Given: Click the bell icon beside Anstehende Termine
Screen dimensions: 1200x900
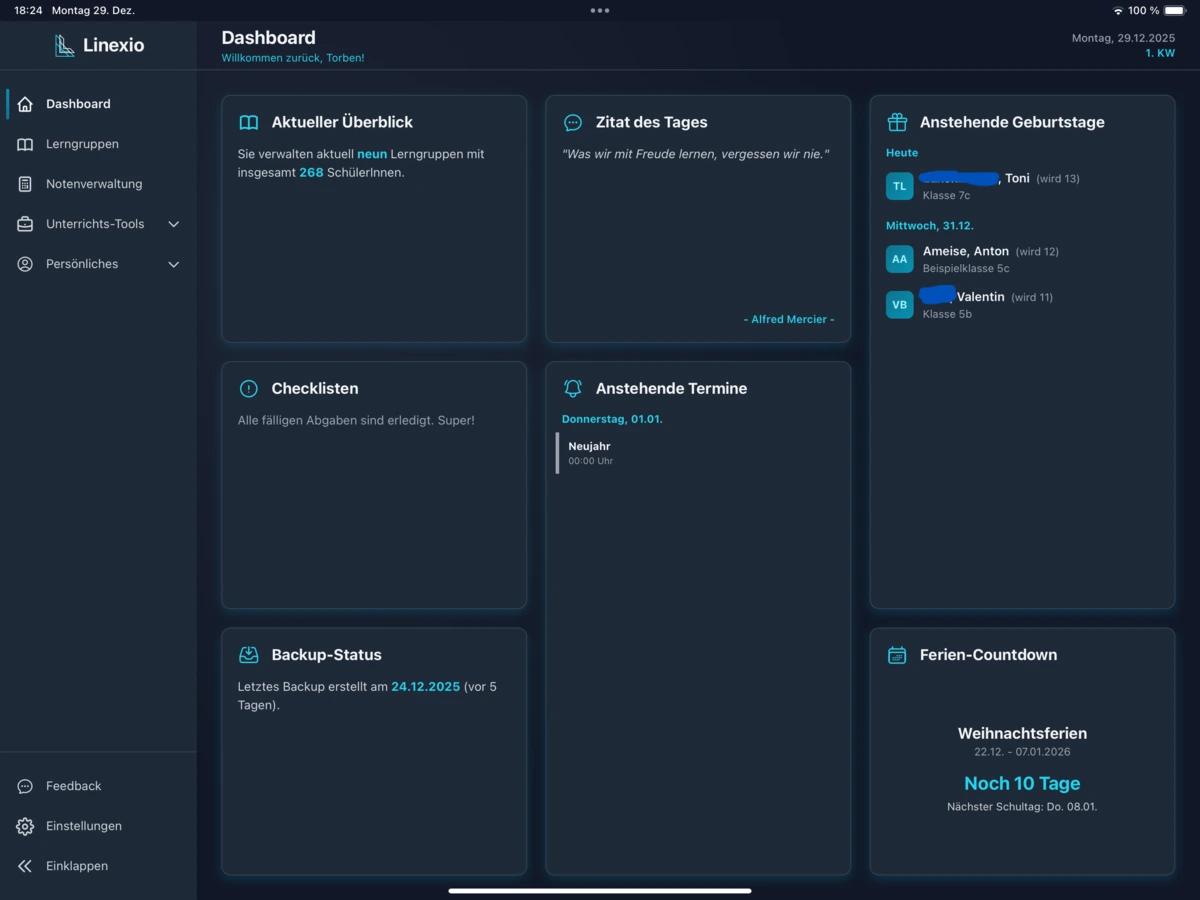Looking at the screenshot, I should pos(573,388).
